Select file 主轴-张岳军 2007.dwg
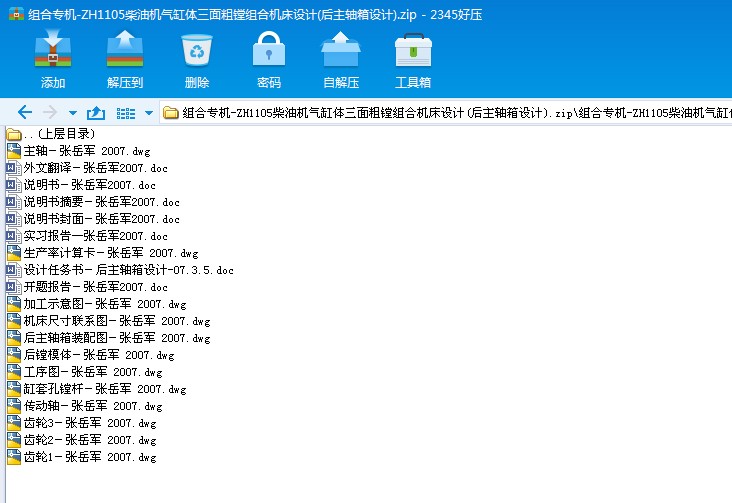Screen dimensions: 732x503 pos(78,151)
